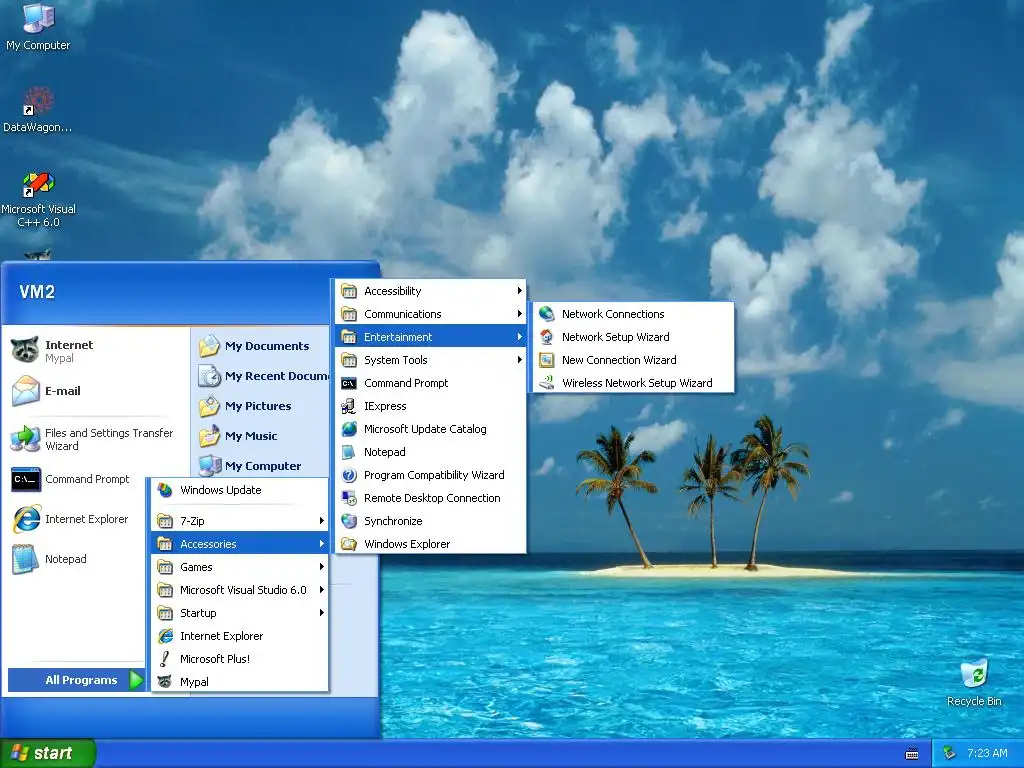Expand the Communications submenu arrow

(519, 313)
